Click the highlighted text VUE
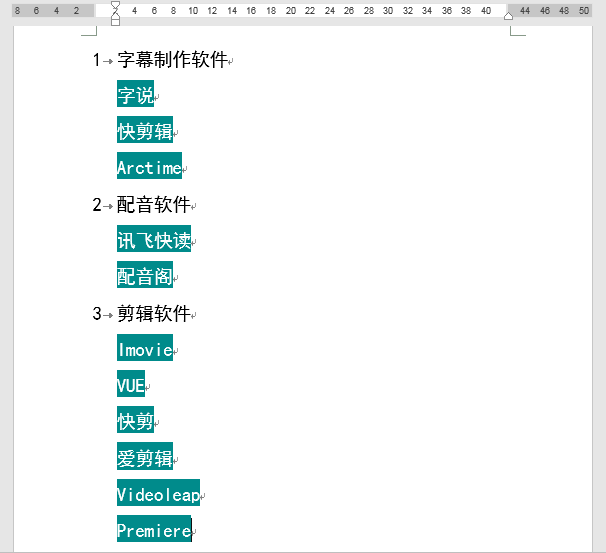Viewport: 606px width, 553px height. [131, 384]
